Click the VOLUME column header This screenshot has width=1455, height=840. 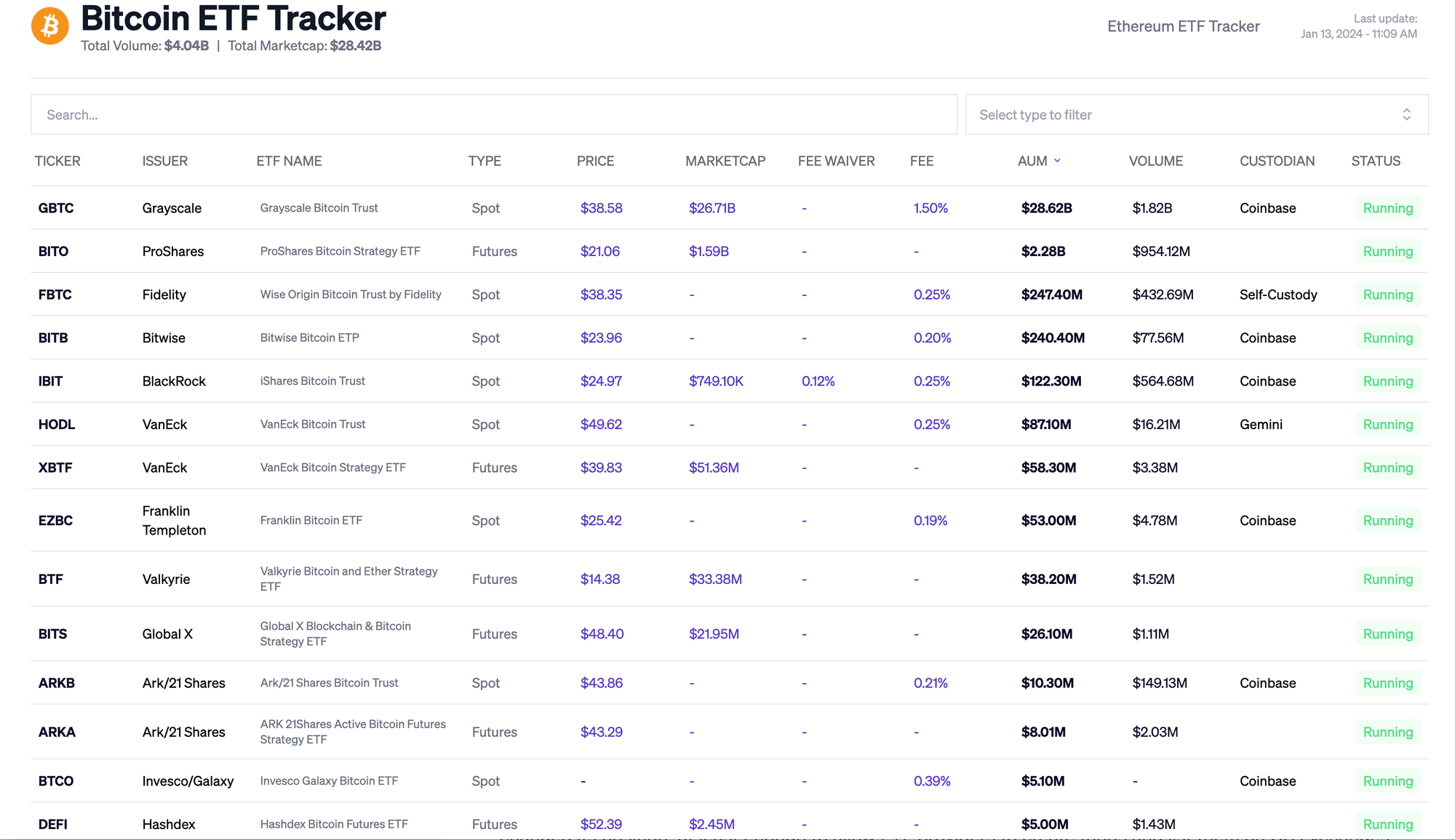[x=1155, y=161]
